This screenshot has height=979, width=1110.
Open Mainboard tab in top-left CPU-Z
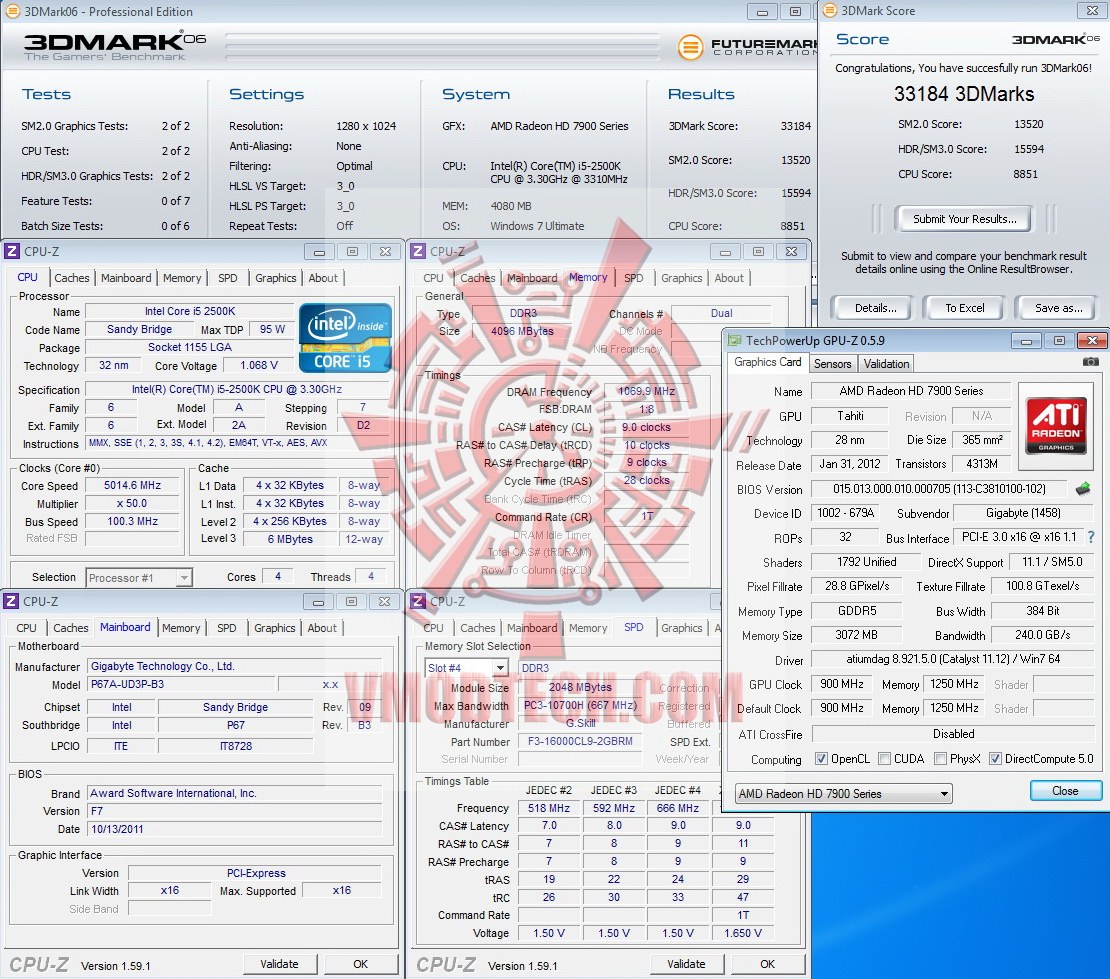(x=126, y=278)
